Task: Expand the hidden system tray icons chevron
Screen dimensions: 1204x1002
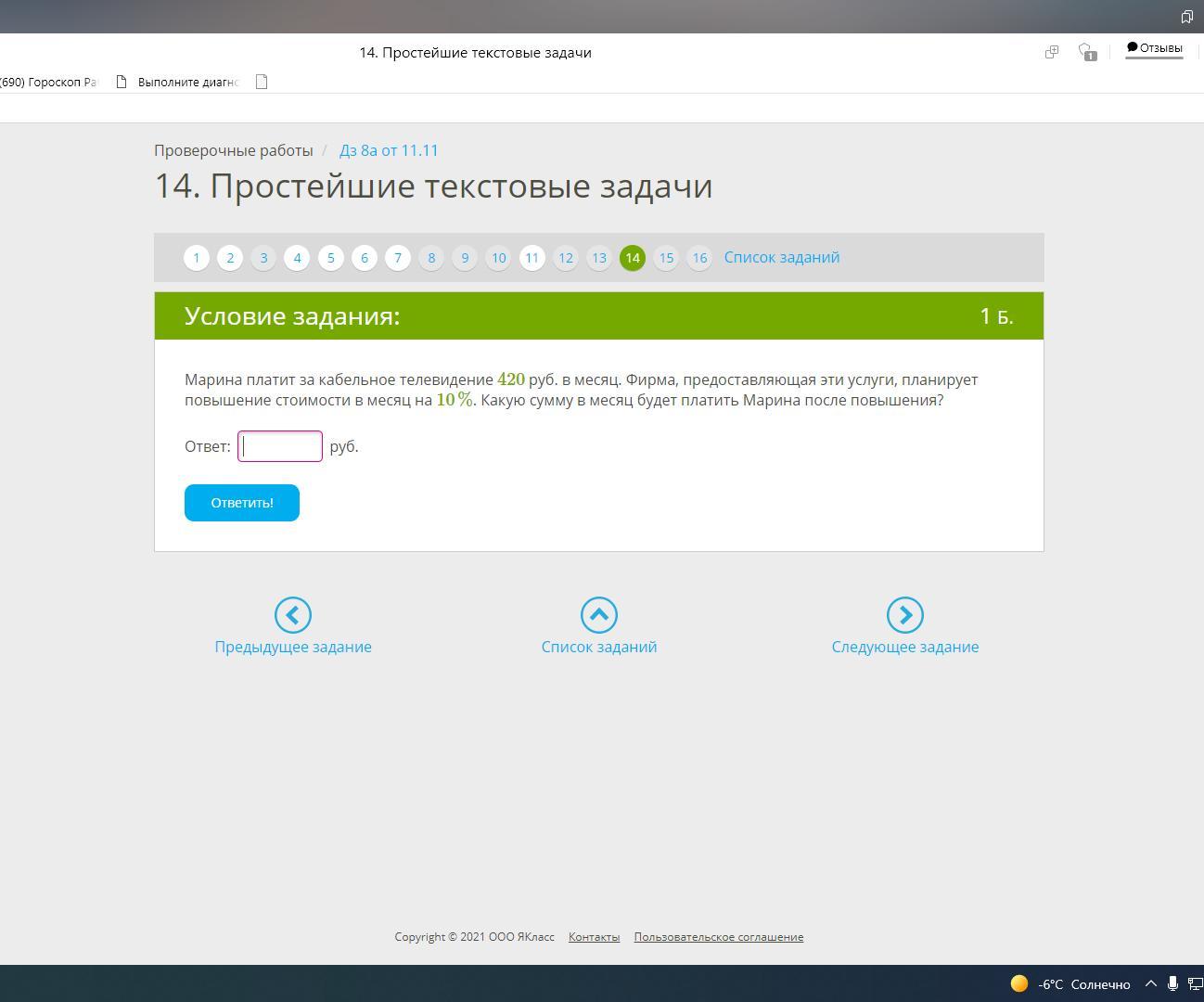Action: pyautogui.click(x=1151, y=984)
